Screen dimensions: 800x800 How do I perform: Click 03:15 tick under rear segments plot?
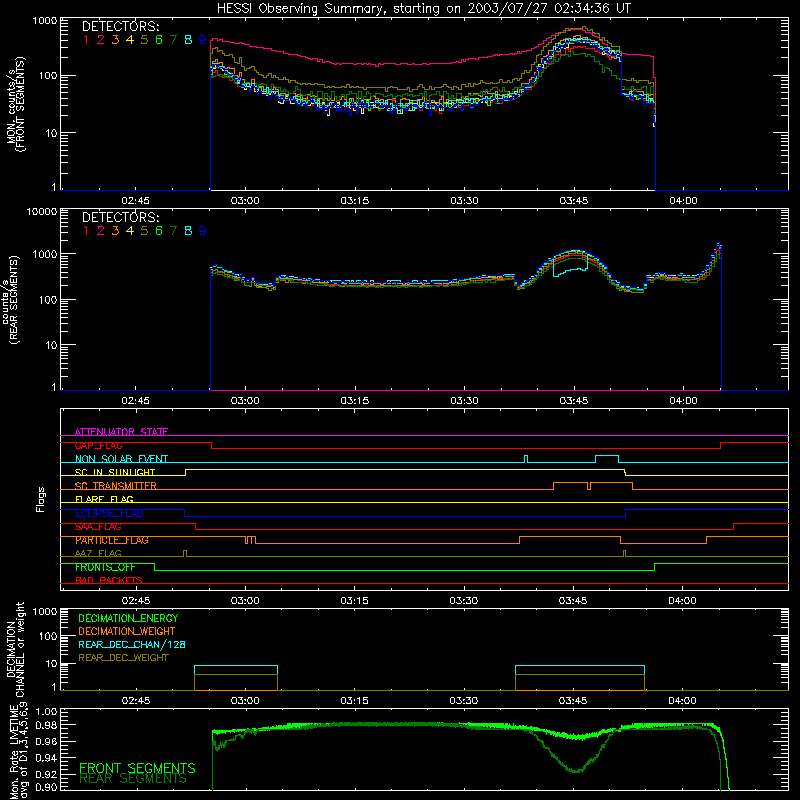tap(355, 401)
